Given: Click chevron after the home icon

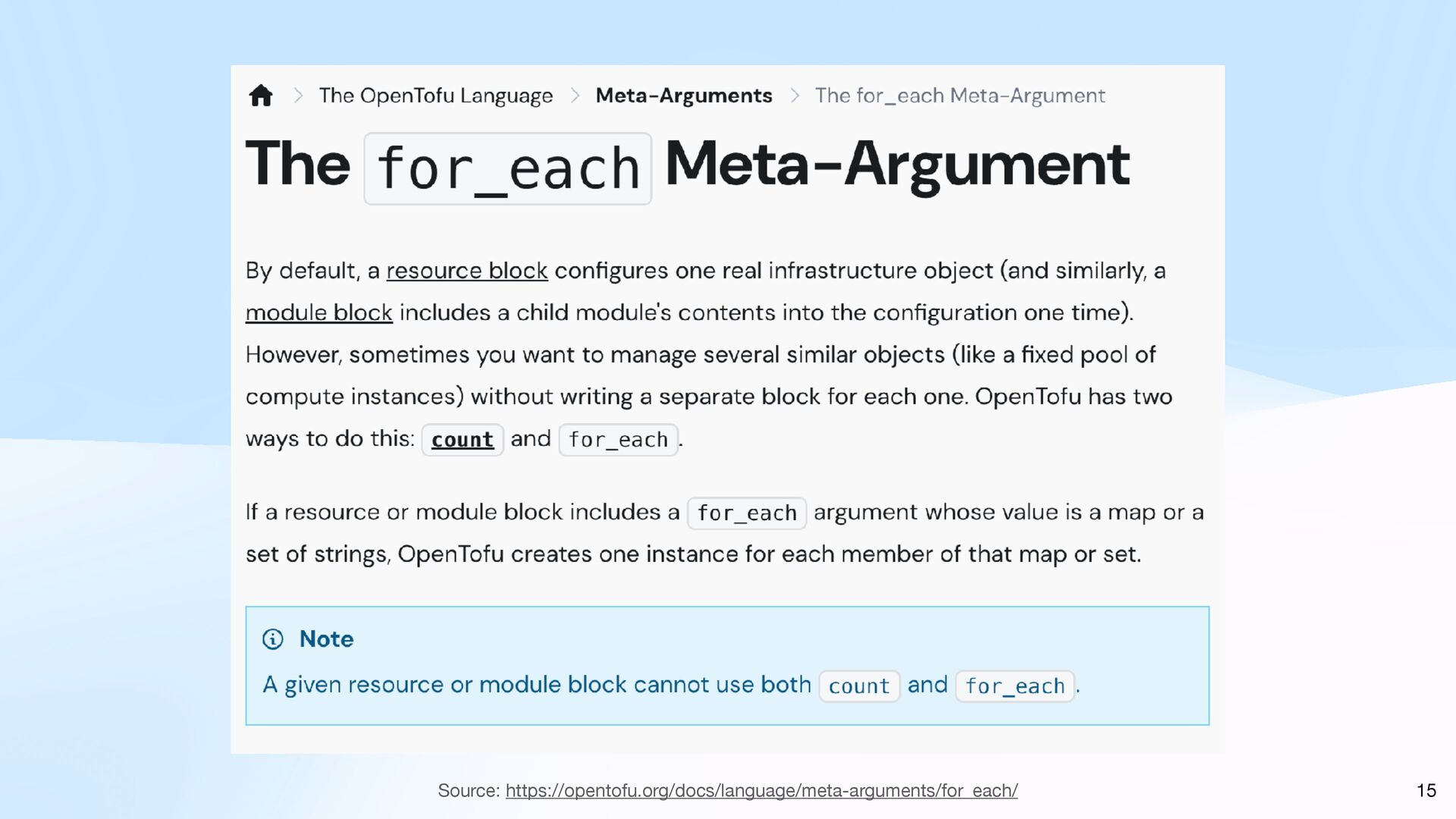Looking at the screenshot, I should coord(298,96).
